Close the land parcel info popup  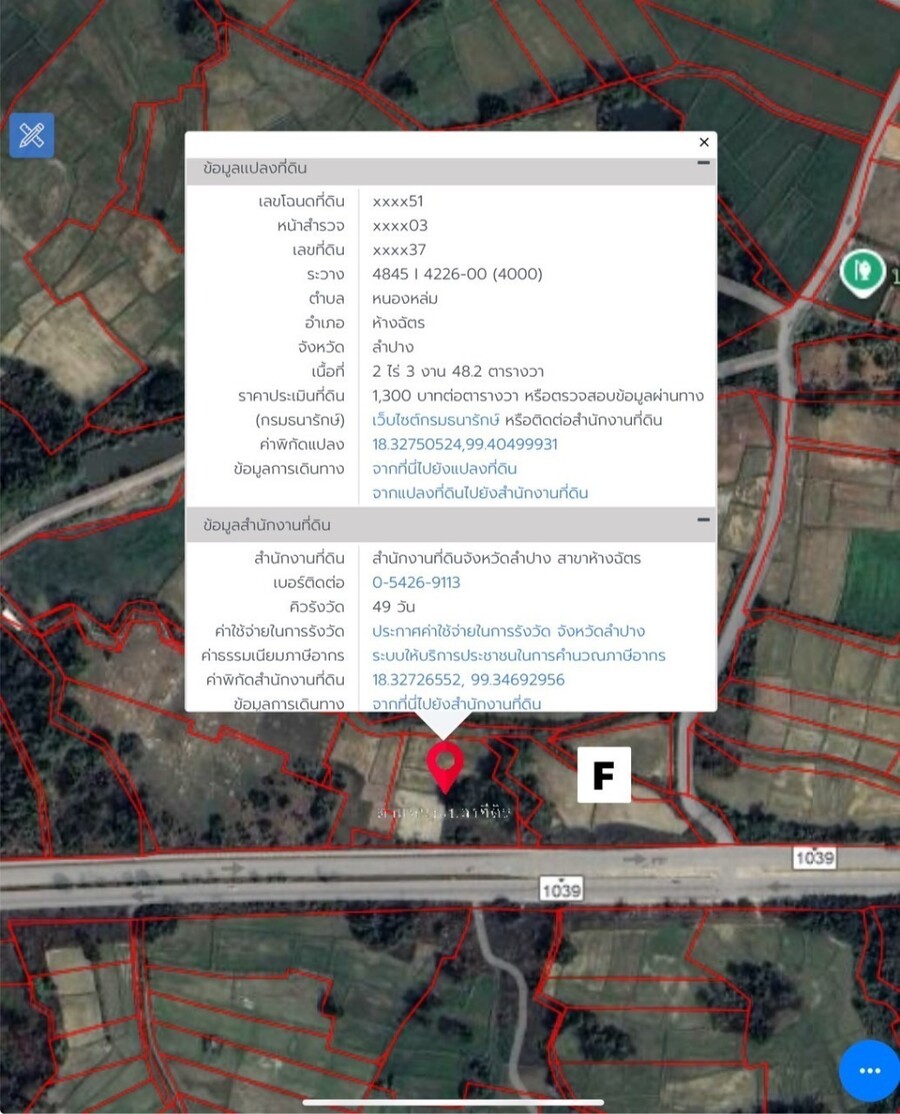pos(704,143)
